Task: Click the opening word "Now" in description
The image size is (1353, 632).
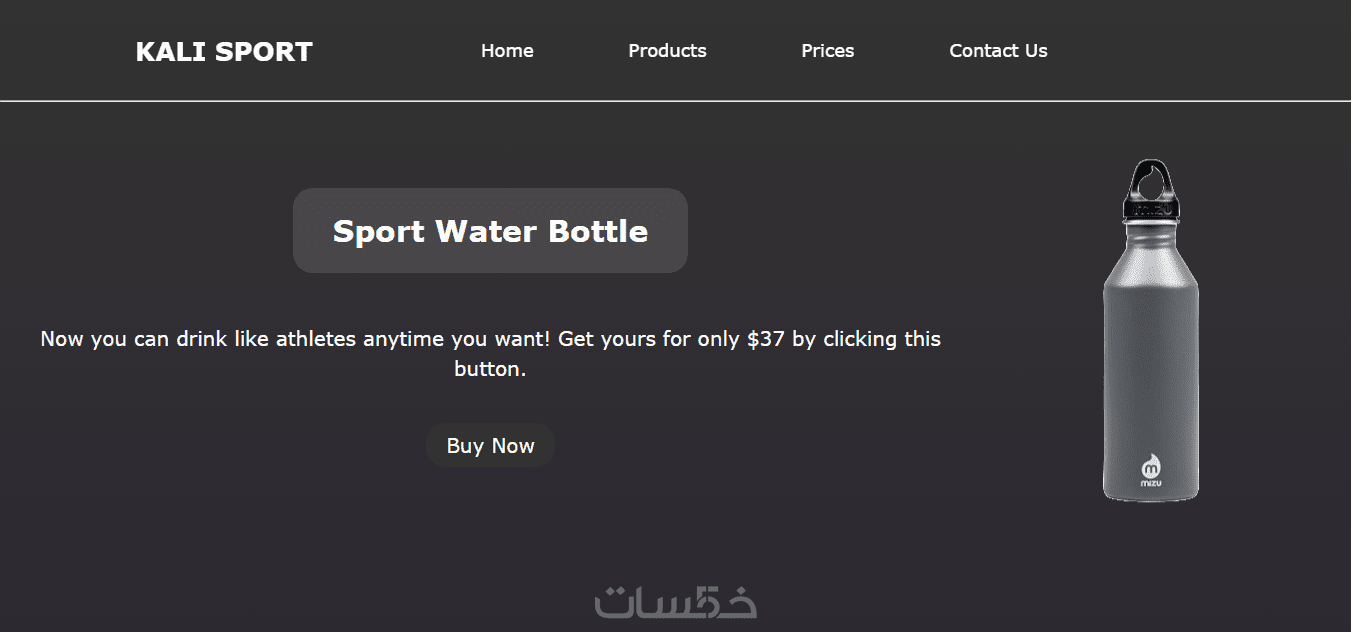Action: (62, 339)
